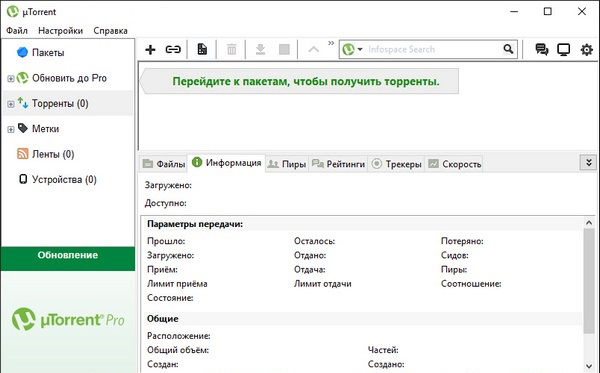Image resolution: width=600 pixels, height=373 pixels.
Task: Select Обновить до Pro in sidebar
Action: pos(69,78)
